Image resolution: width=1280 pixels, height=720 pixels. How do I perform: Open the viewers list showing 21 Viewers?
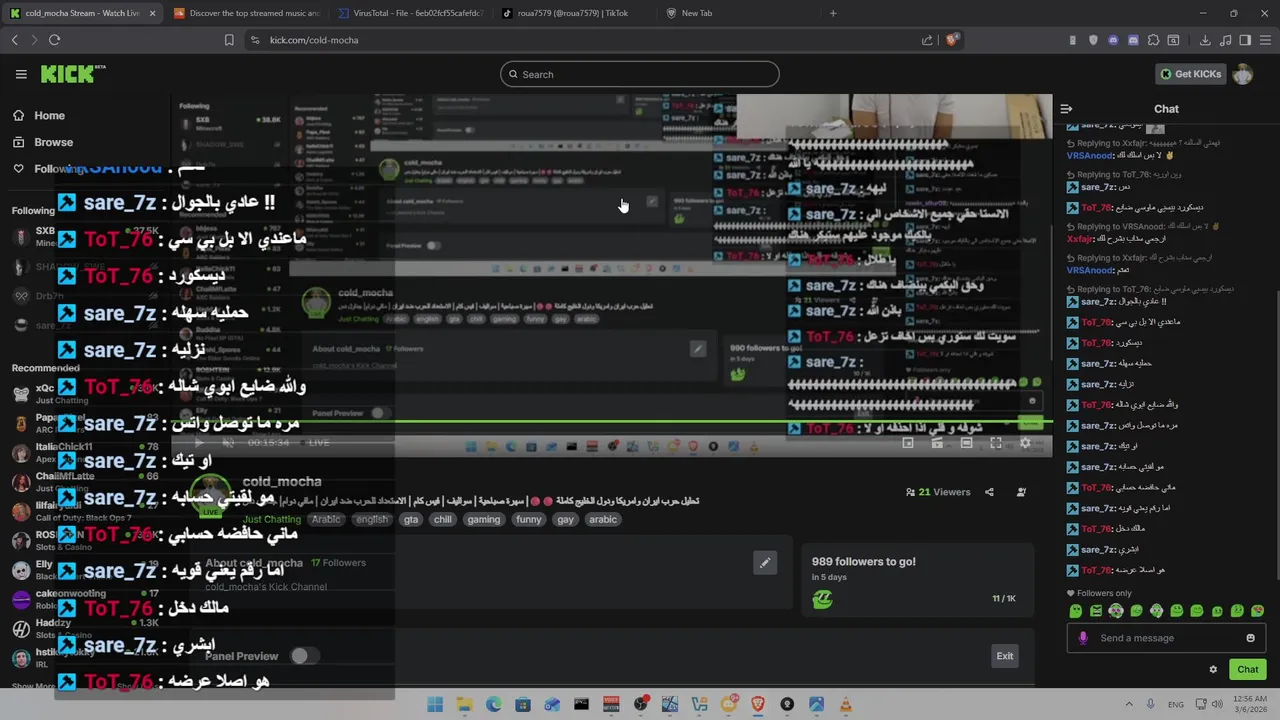coord(938,492)
